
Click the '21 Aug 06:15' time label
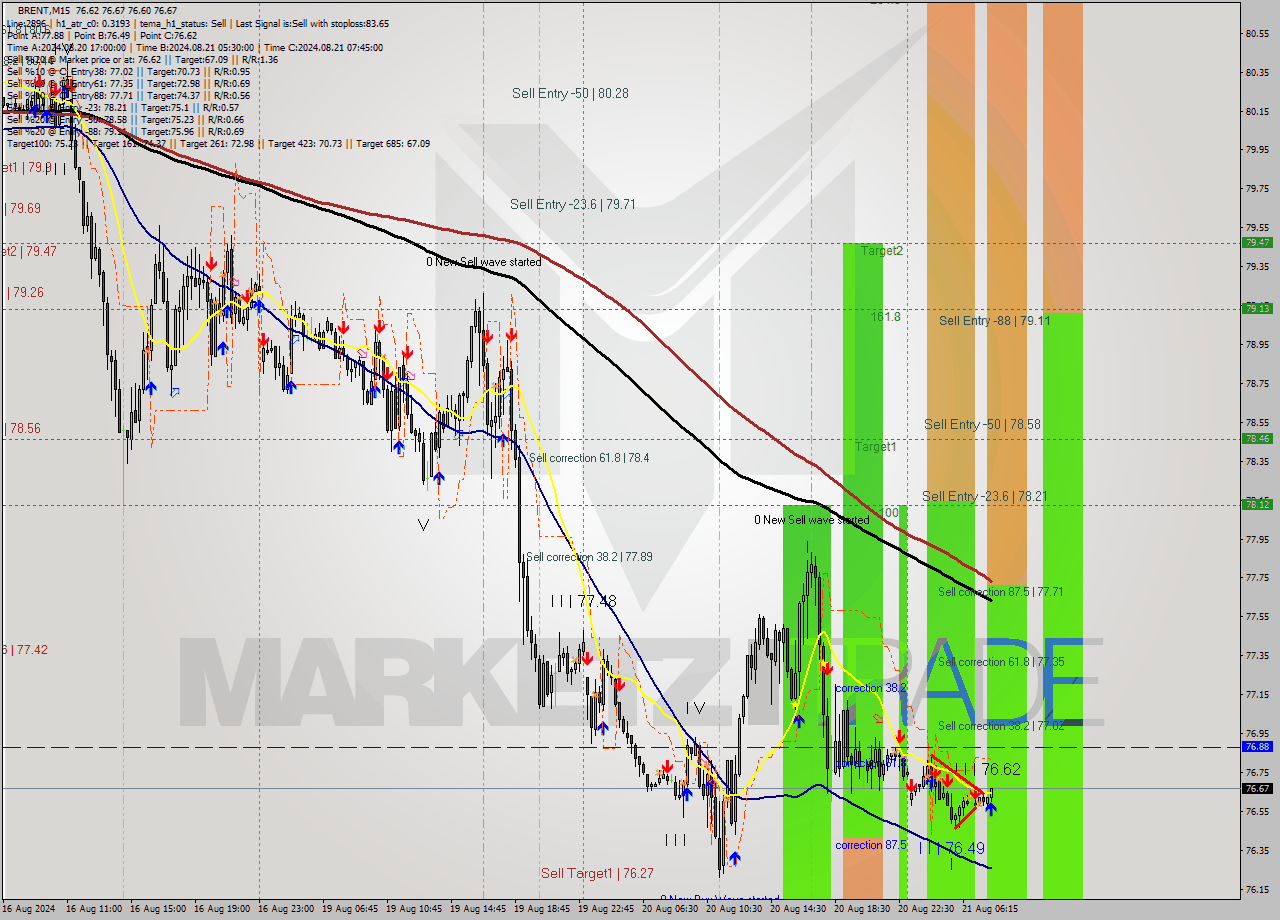click(x=990, y=909)
